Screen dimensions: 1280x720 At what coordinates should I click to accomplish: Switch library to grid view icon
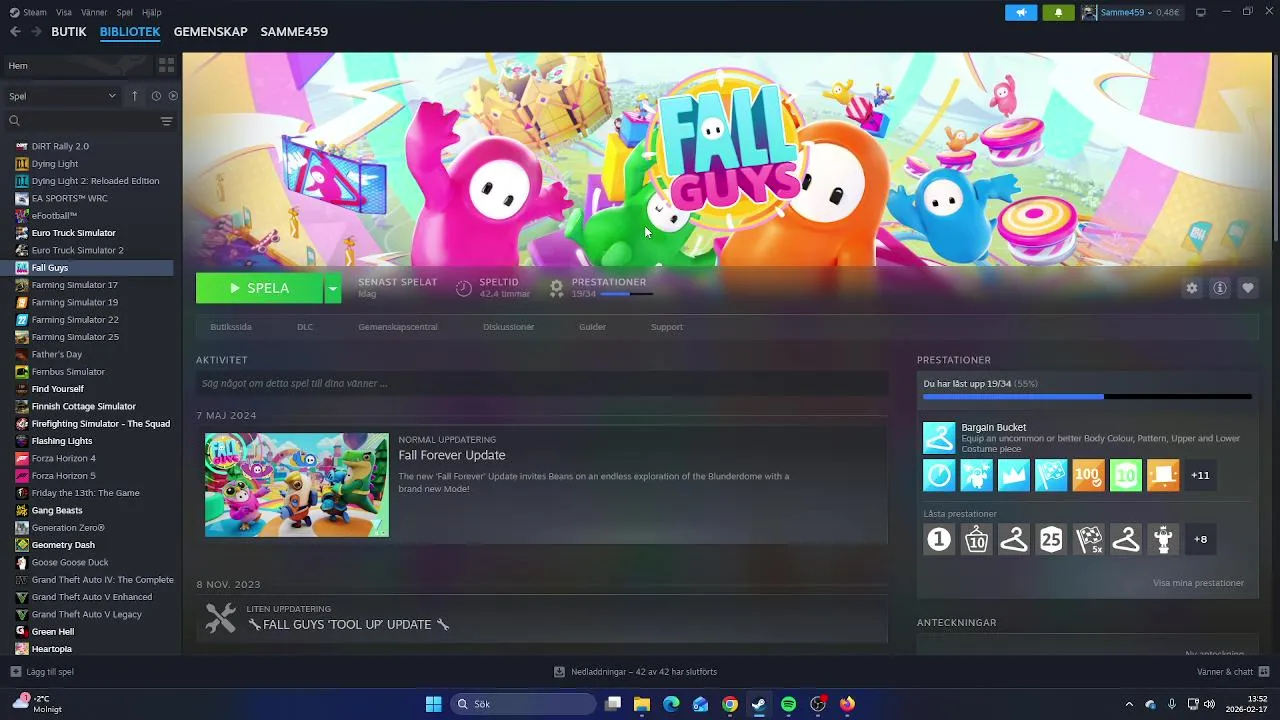[166, 65]
